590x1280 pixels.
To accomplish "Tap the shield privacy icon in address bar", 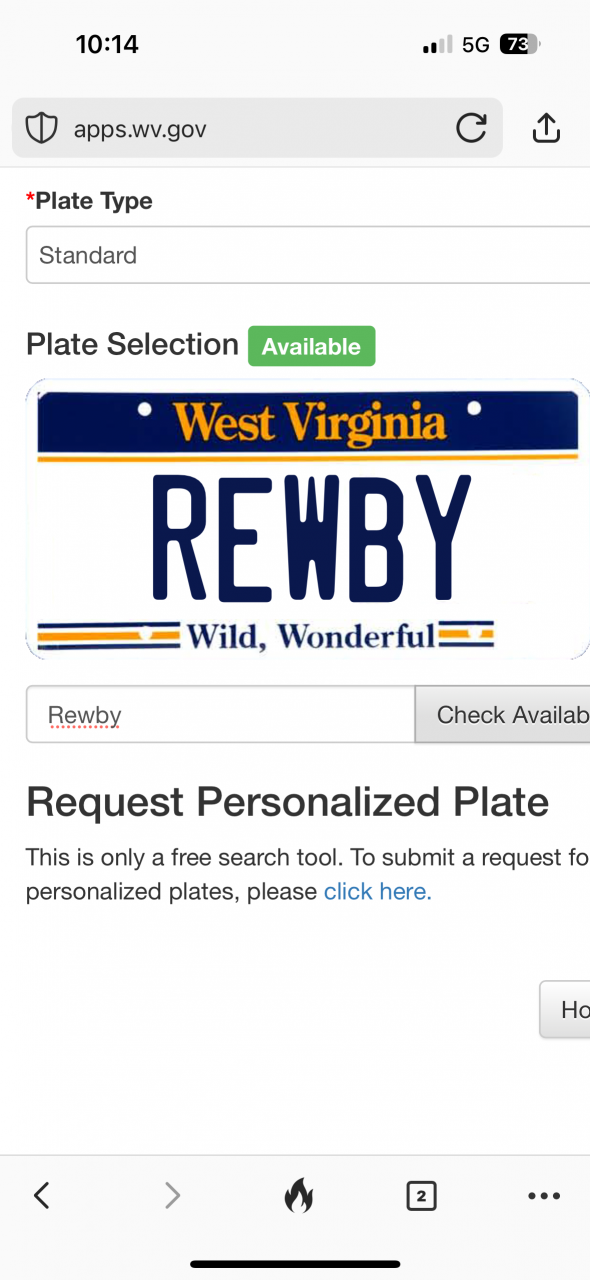I will click(41, 128).
